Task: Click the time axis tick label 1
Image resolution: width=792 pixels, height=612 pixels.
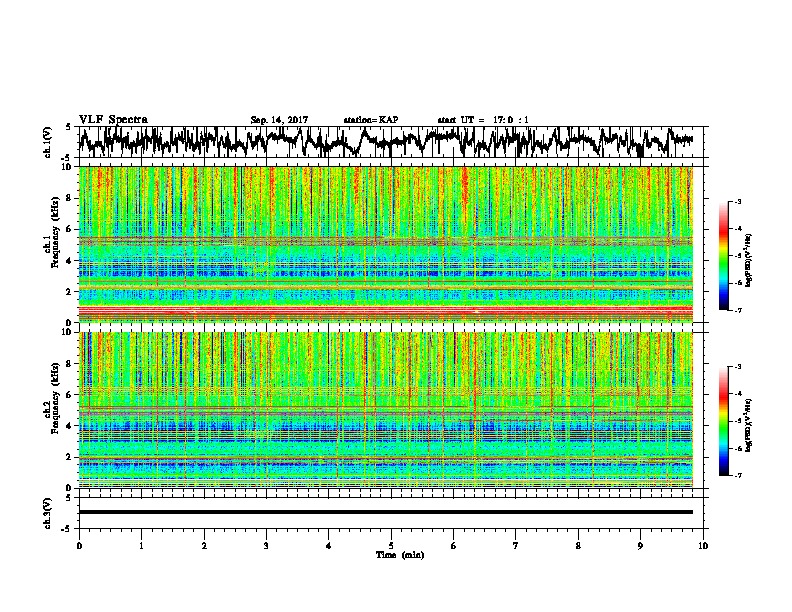Action: (x=141, y=545)
